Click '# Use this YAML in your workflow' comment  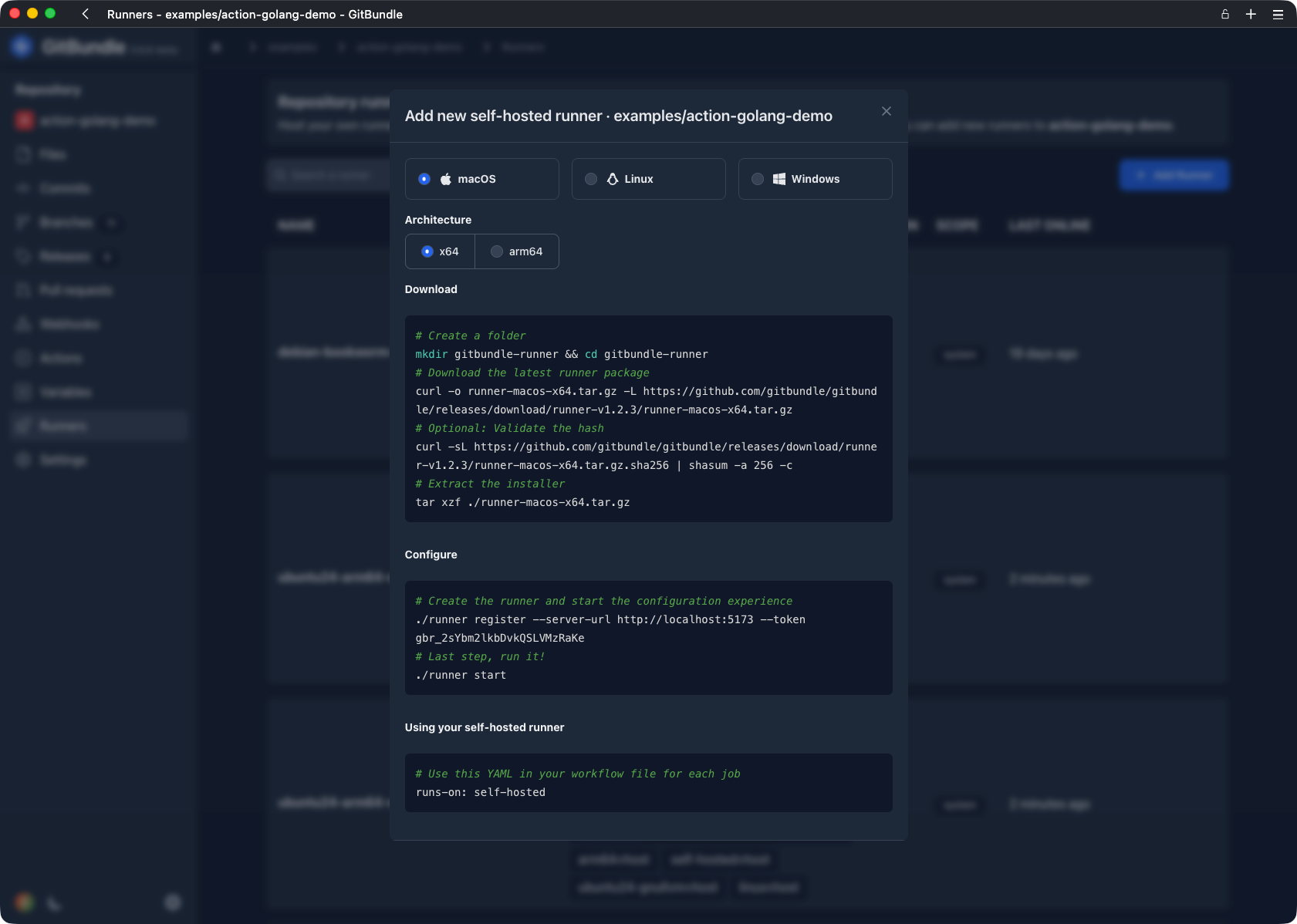pyautogui.click(x=578, y=774)
